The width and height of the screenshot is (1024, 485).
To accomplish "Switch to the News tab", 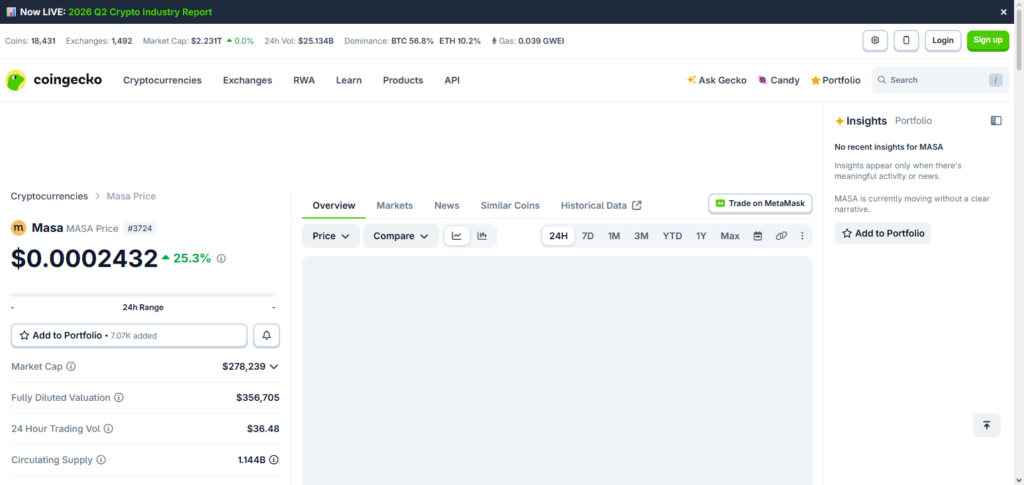I will coord(447,206).
